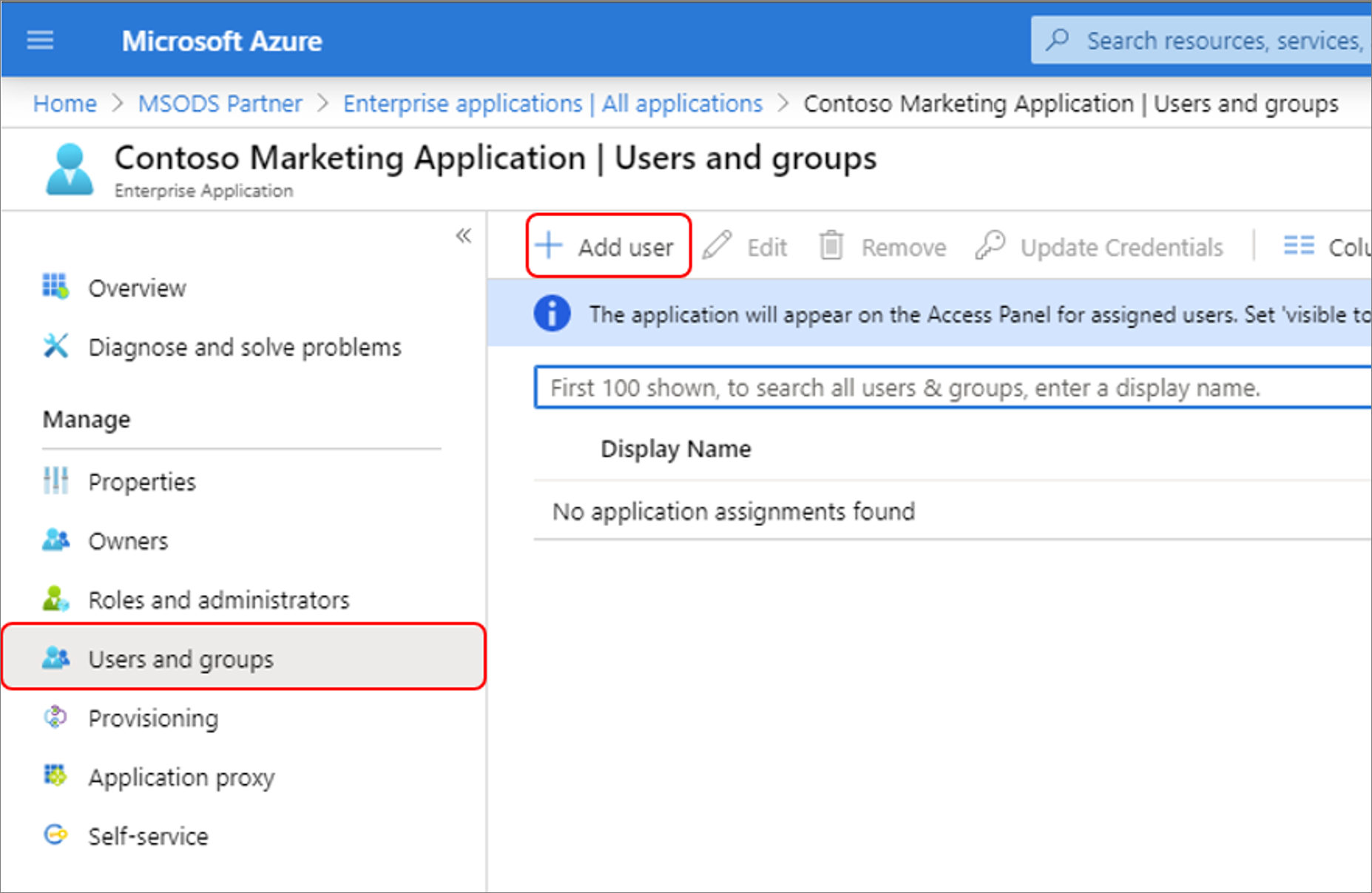Click the Add user button

[x=608, y=246]
